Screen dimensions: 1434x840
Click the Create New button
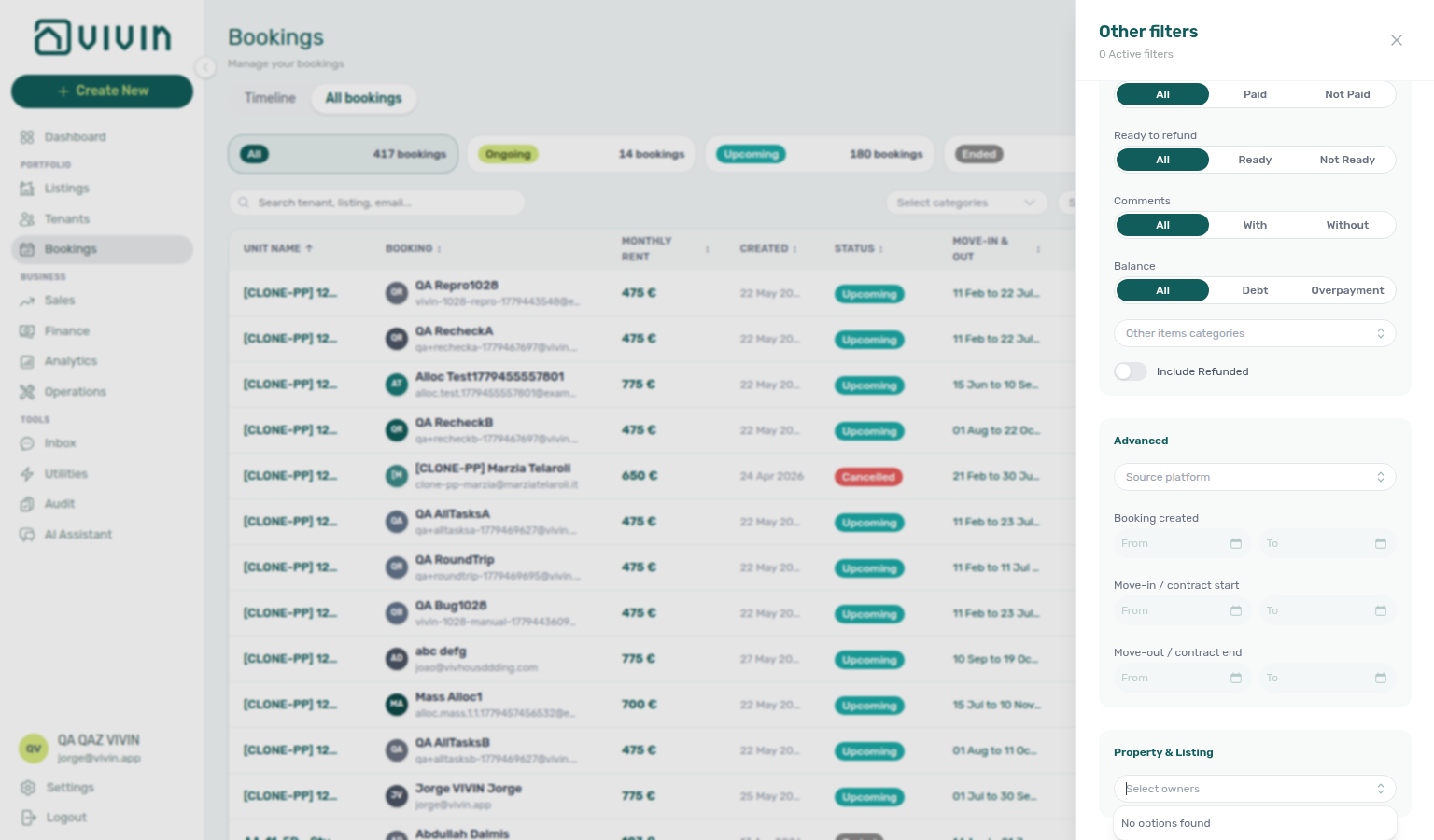point(102,91)
